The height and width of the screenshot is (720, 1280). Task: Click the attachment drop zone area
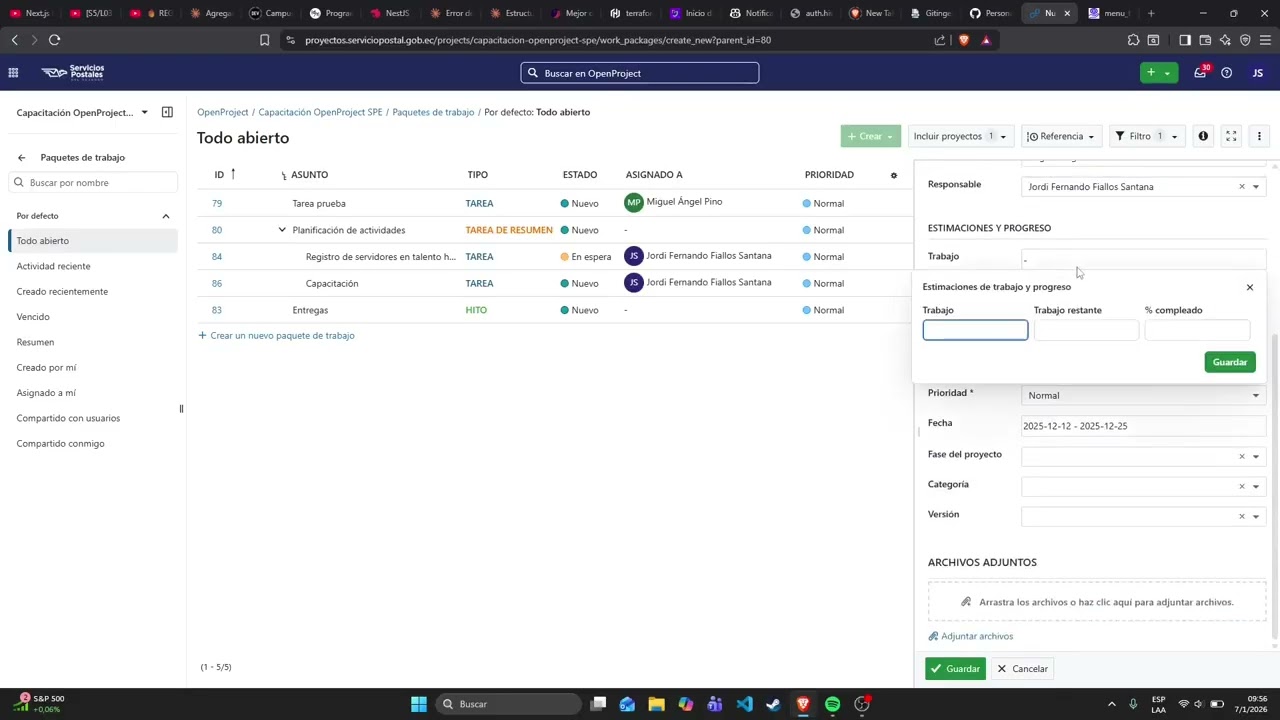tap(1097, 602)
